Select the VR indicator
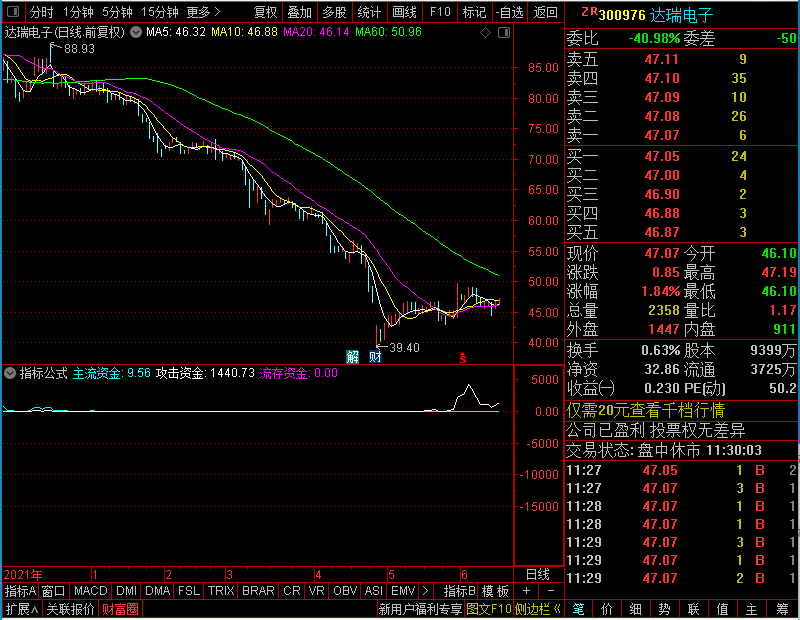This screenshot has height=620, width=800. point(317,591)
